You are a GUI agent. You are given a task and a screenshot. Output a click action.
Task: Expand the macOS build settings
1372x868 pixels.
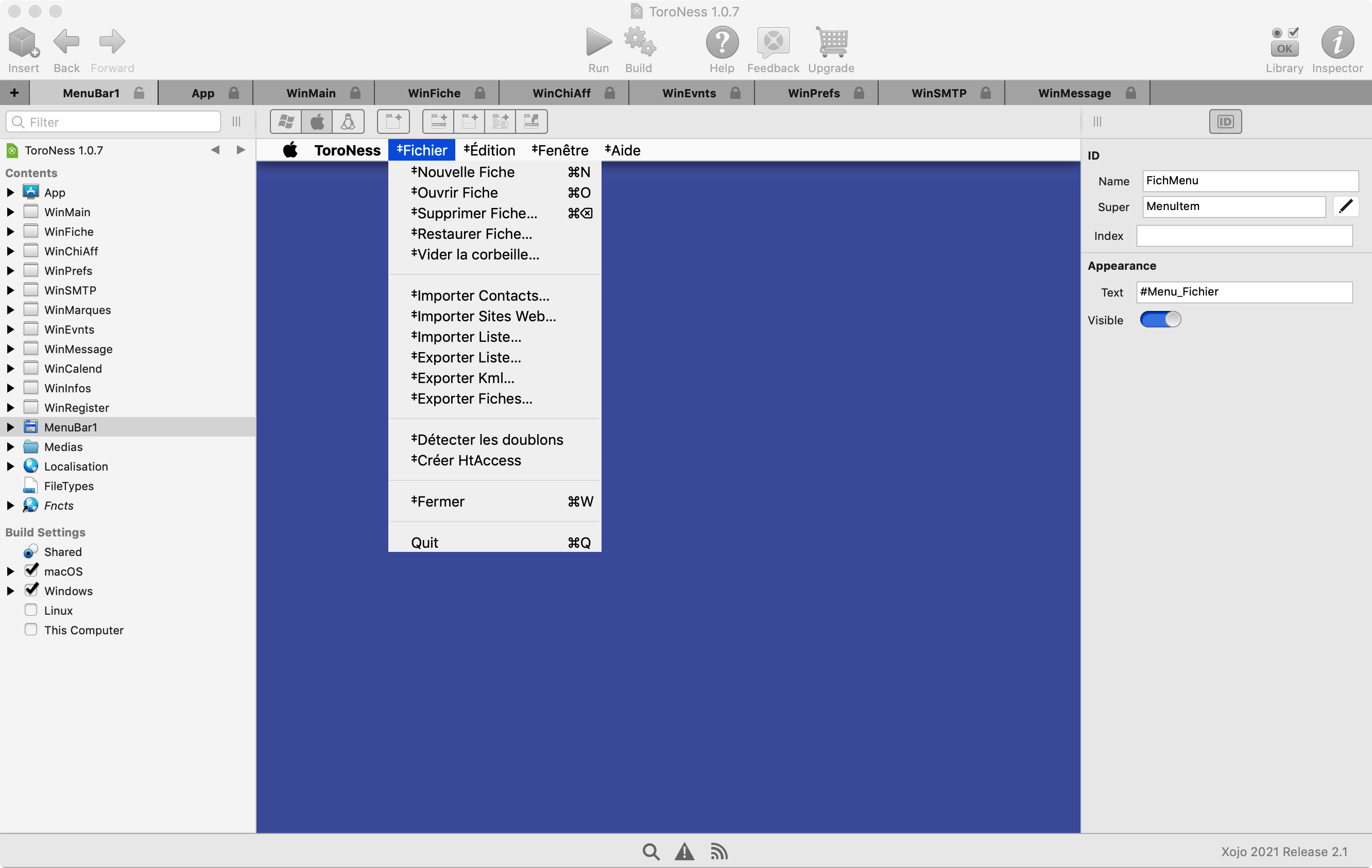(10, 571)
